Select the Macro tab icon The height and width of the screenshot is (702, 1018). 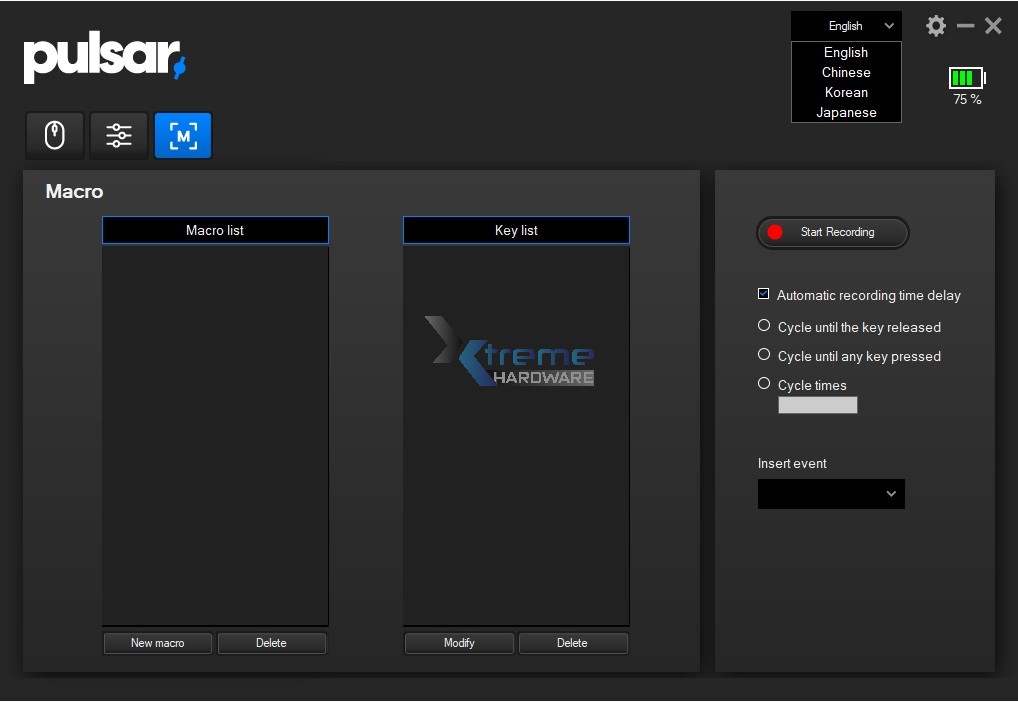(x=183, y=135)
